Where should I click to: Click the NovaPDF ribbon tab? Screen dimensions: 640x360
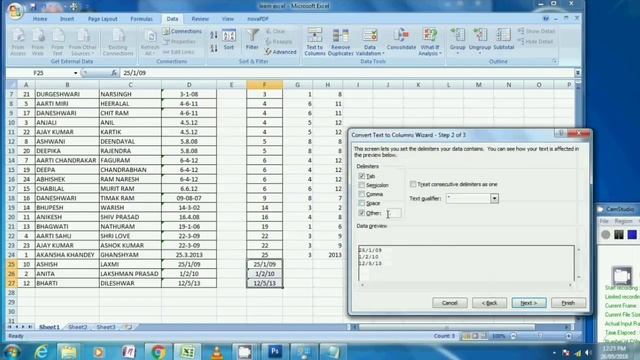click(x=258, y=19)
